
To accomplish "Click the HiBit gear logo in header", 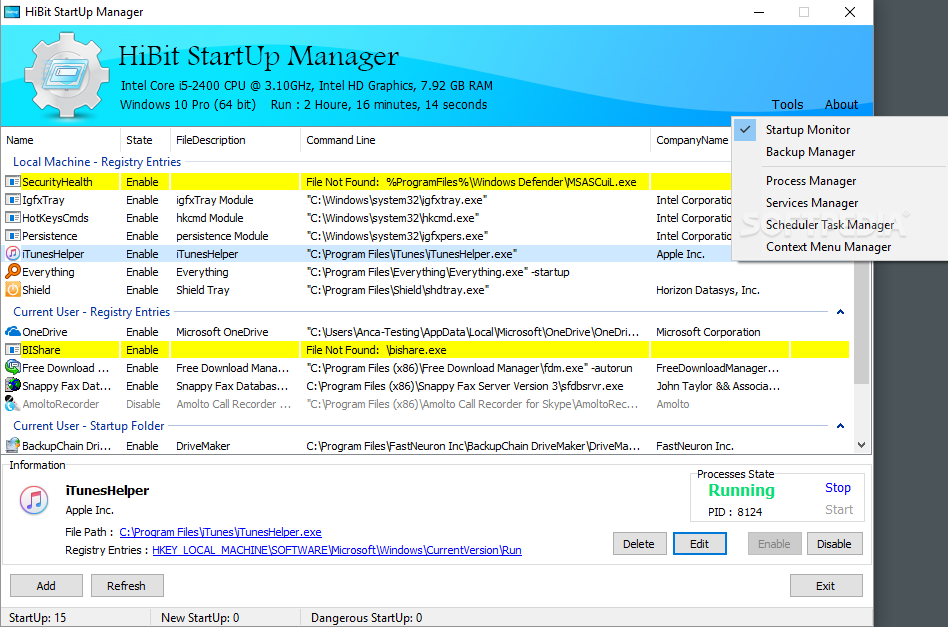I will 67,75.
